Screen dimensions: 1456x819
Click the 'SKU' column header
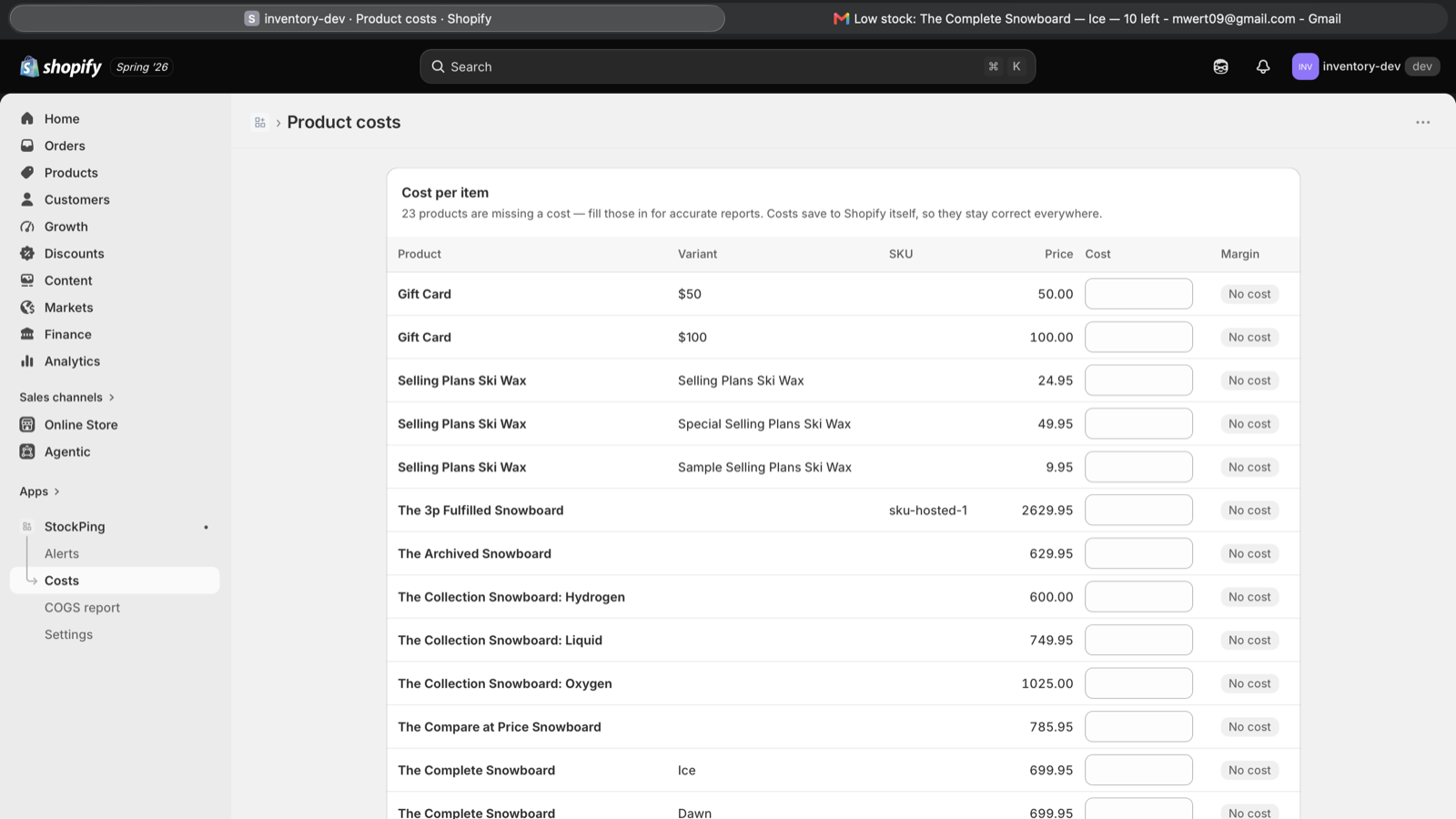click(x=901, y=254)
